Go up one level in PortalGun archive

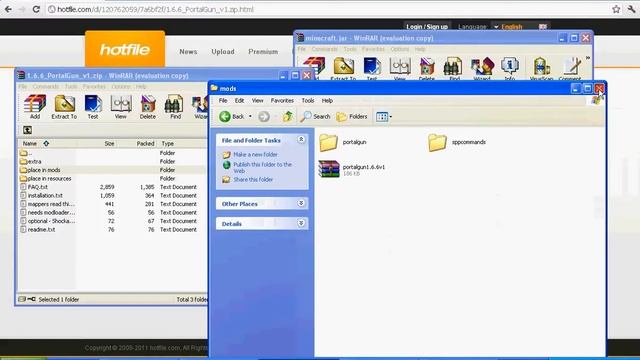[x=27, y=130]
